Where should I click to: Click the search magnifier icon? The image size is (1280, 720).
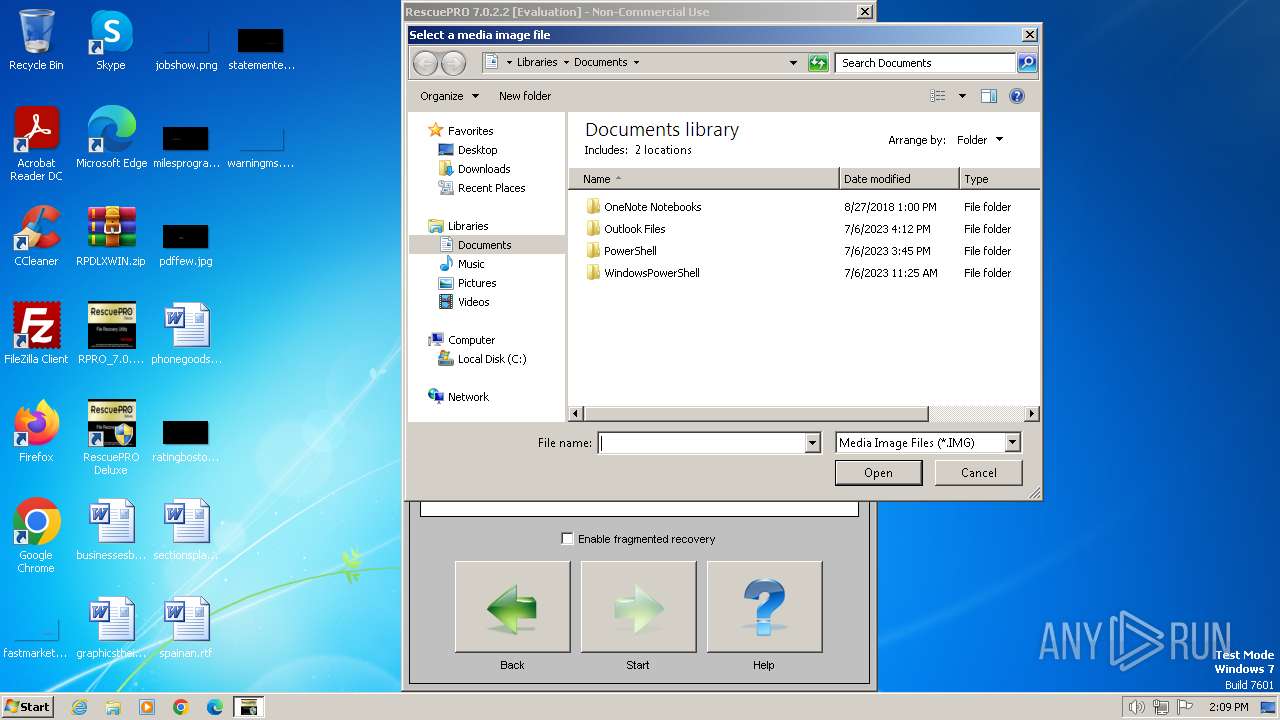[x=1026, y=63]
